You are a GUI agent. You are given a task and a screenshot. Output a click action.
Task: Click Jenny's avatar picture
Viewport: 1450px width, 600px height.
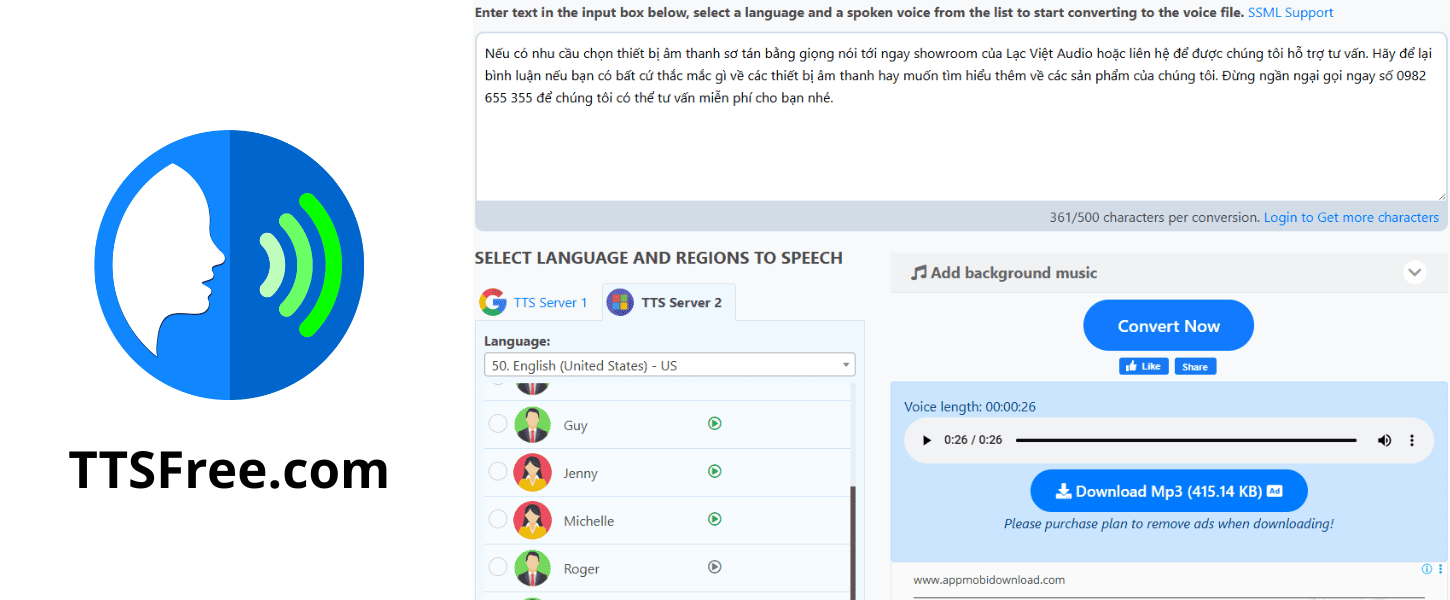[x=532, y=472]
